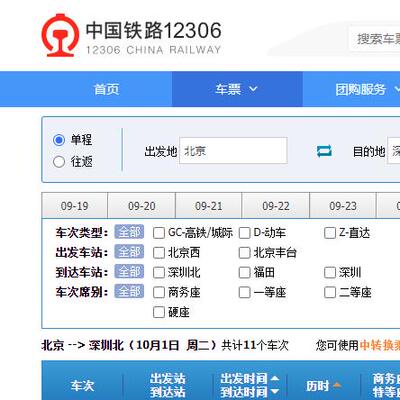Open the 中转换乘 transfer link
This screenshot has height=400, width=400.
[380, 345]
